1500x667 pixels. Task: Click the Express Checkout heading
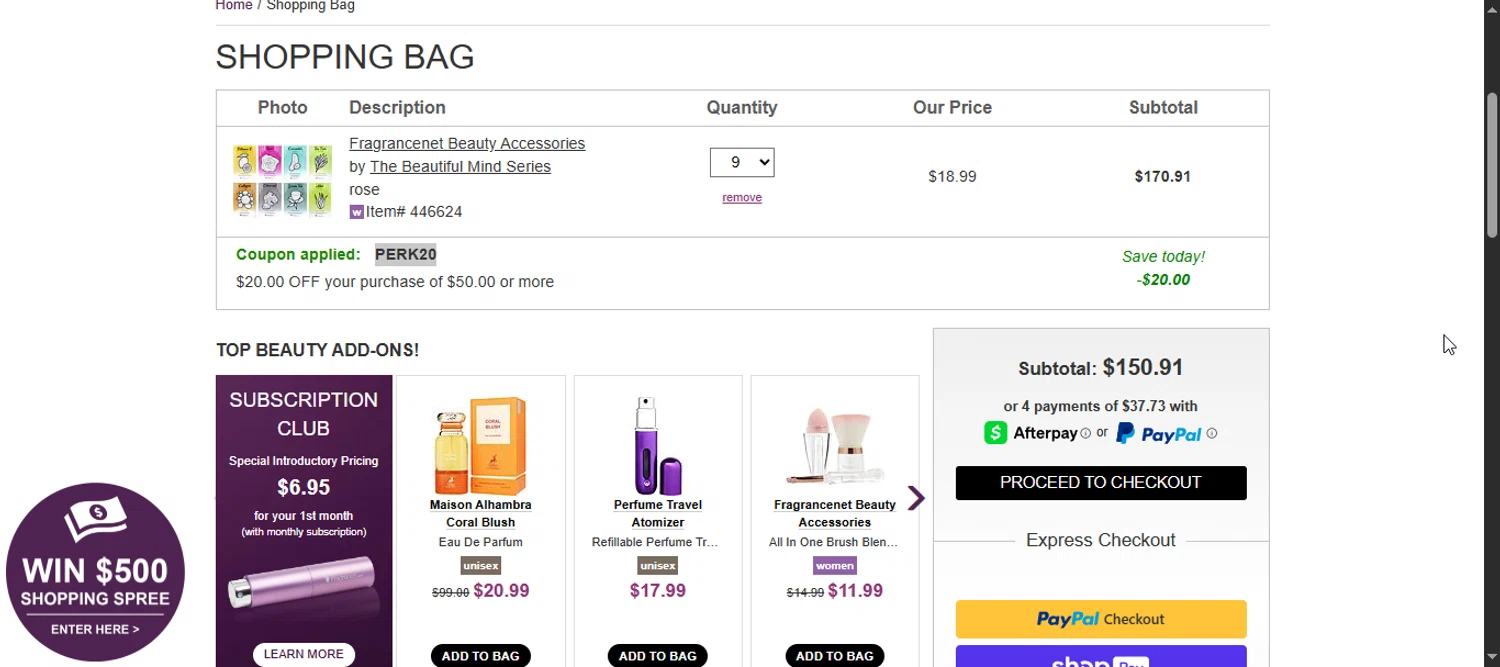click(1101, 540)
